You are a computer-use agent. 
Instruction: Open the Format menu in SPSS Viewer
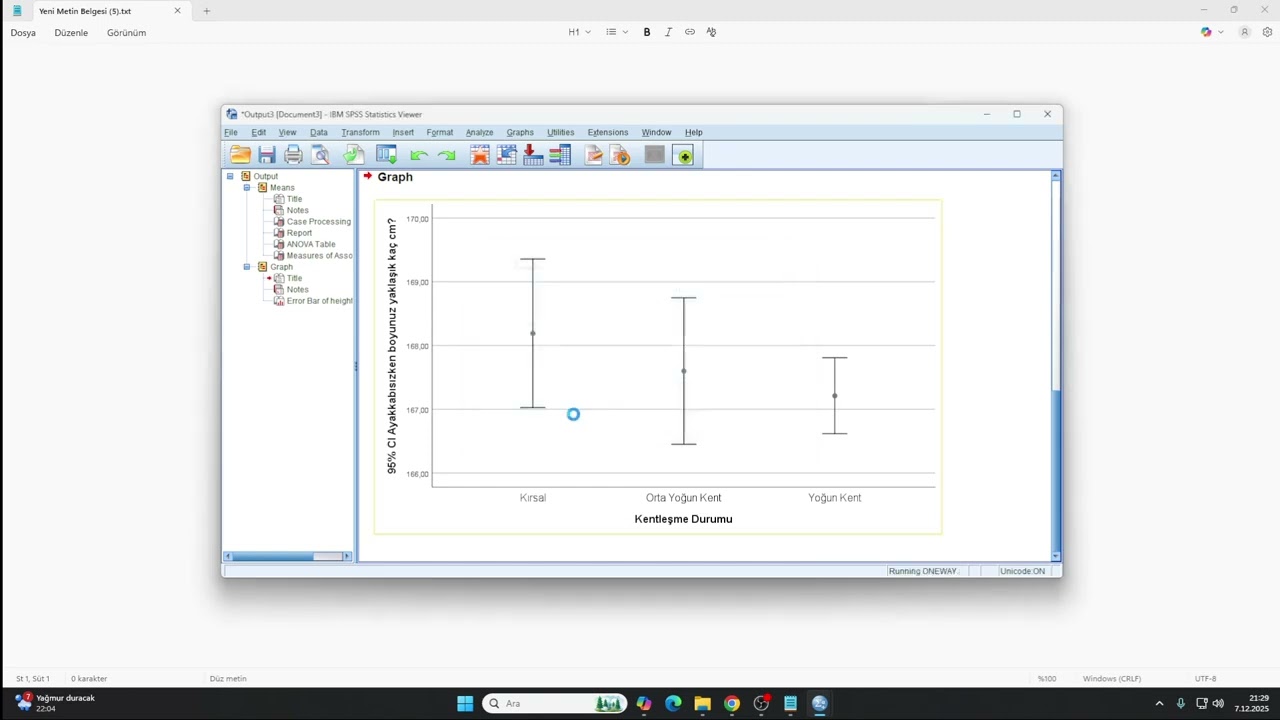pos(440,132)
